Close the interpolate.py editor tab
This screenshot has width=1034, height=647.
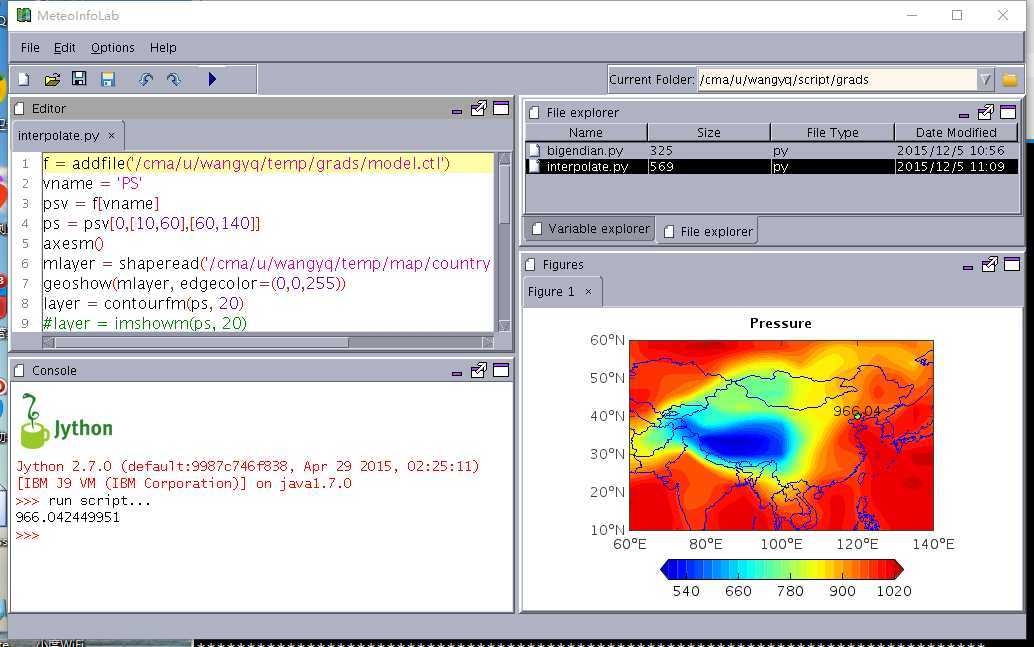(111, 135)
